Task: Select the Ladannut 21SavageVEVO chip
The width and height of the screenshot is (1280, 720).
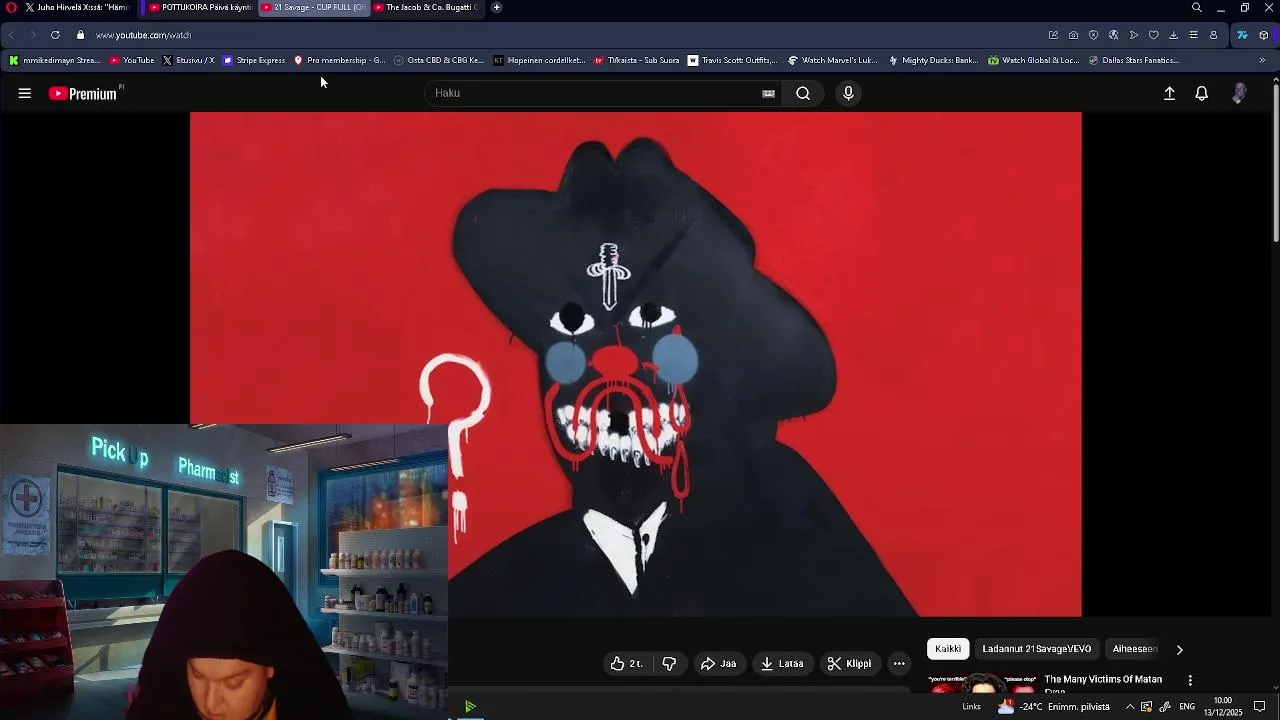Action: pos(1036,649)
